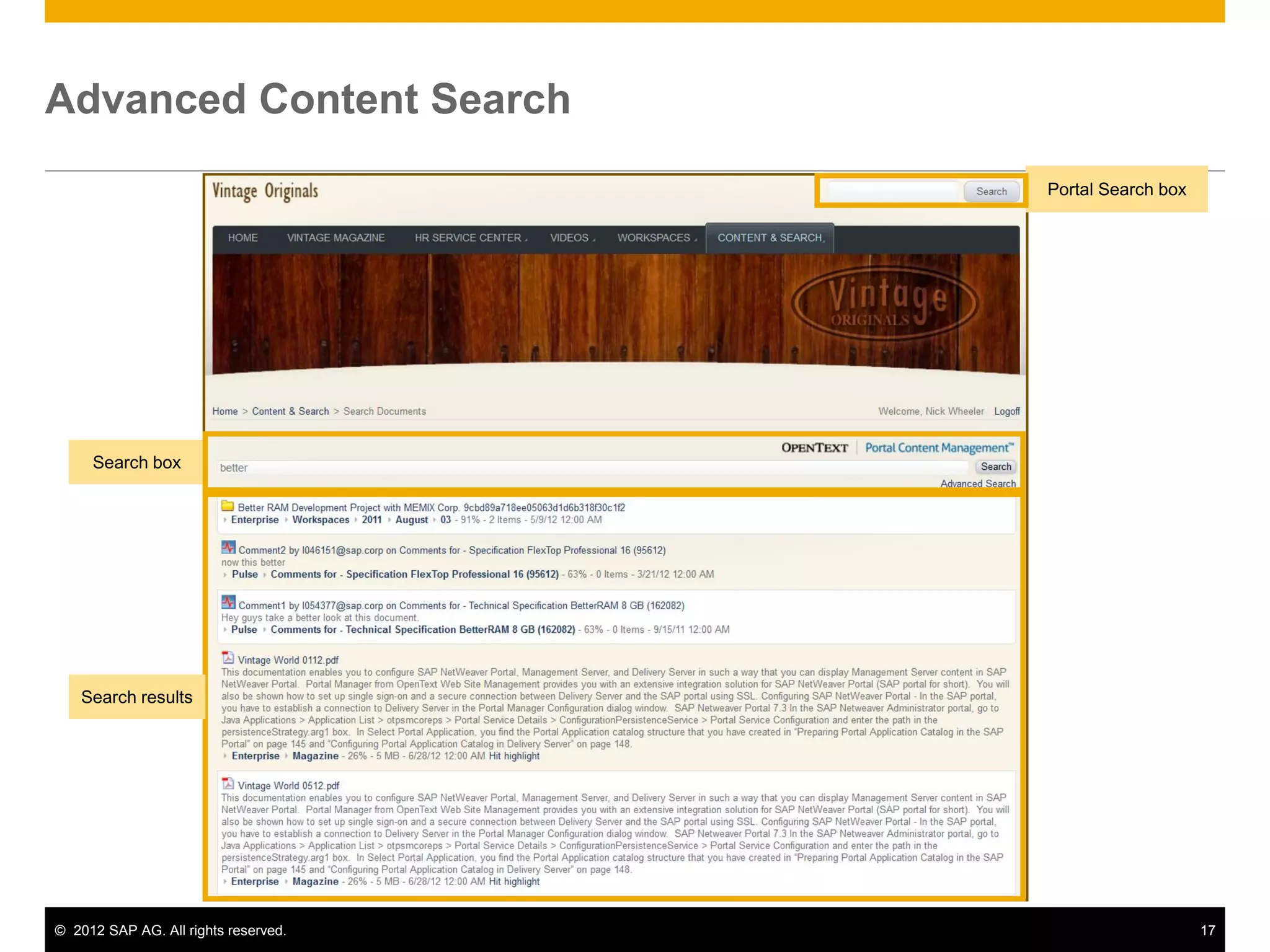Click August in the result path
1270x952 pixels.
click(412, 520)
